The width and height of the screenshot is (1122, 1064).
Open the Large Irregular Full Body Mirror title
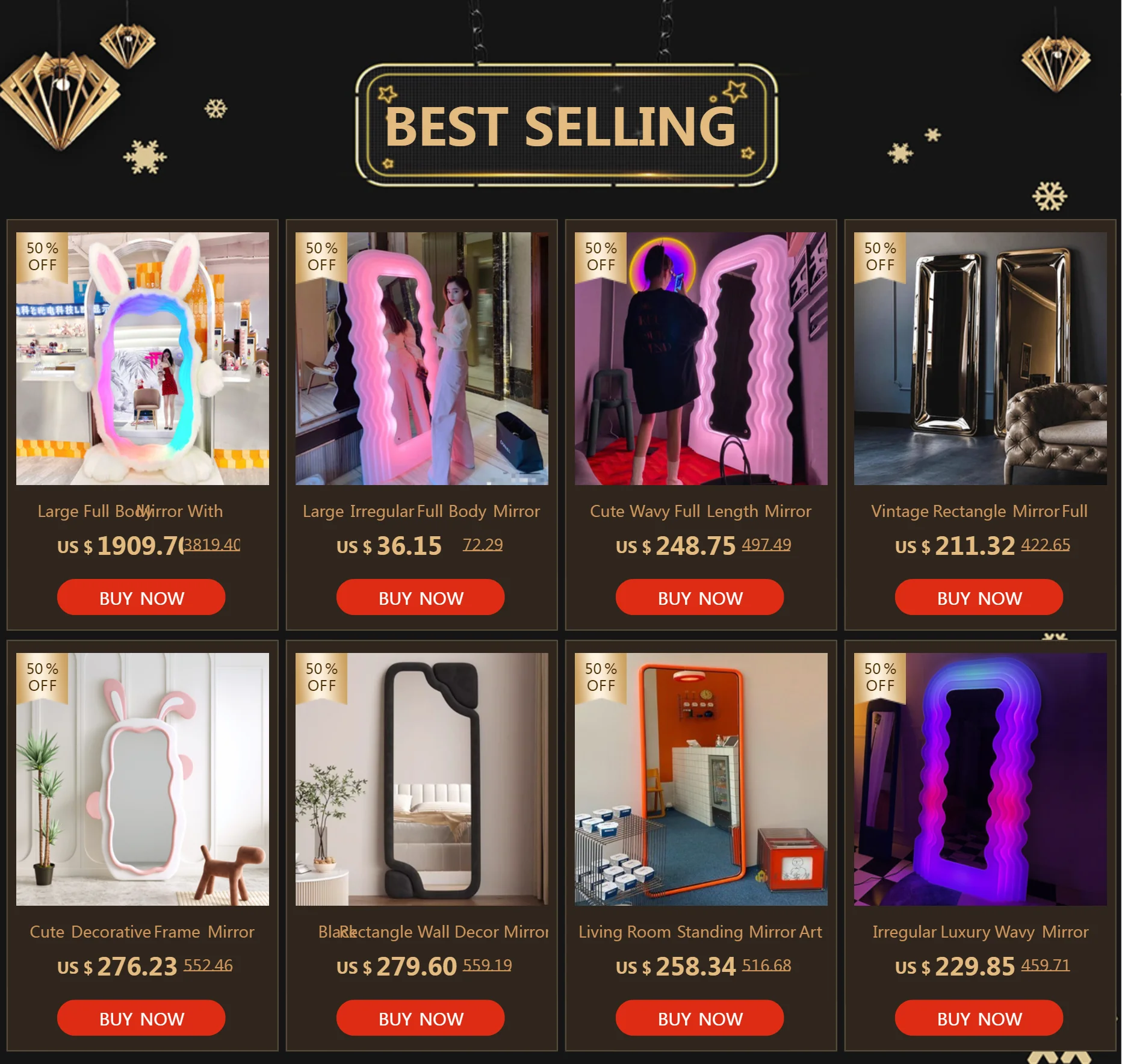tap(421, 512)
